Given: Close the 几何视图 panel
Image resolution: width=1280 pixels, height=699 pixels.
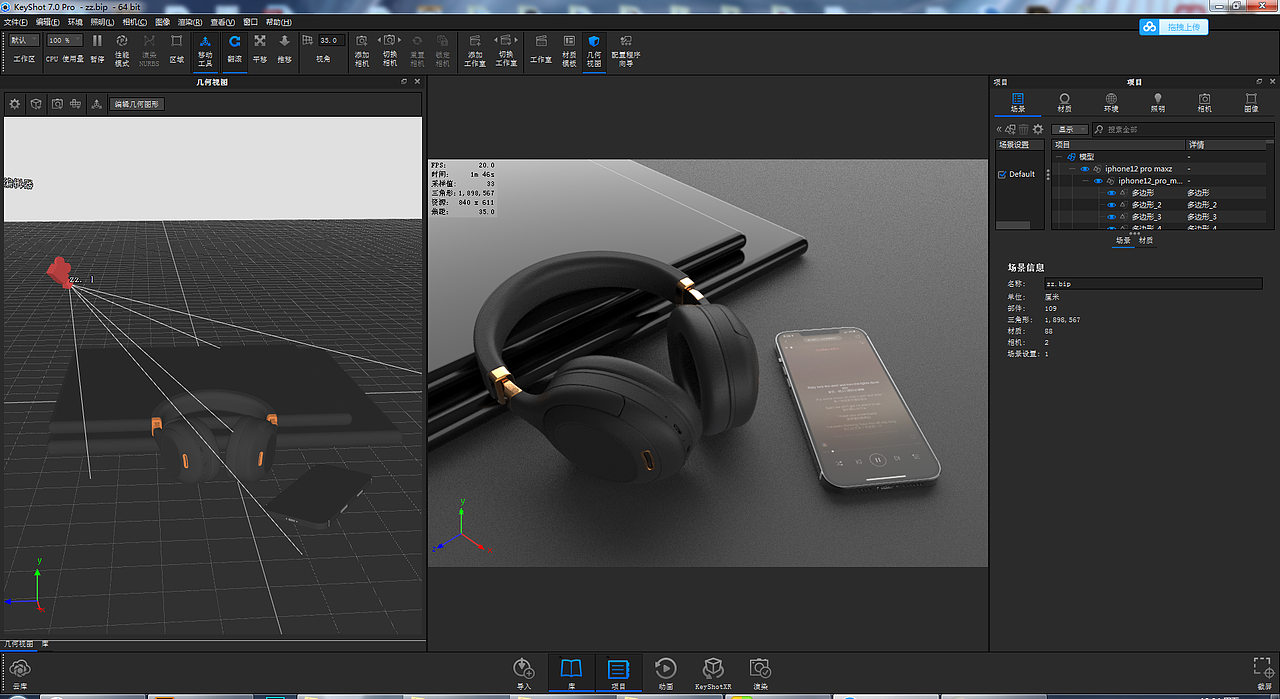Looking at the screenshot, I should tap(417, 81).
